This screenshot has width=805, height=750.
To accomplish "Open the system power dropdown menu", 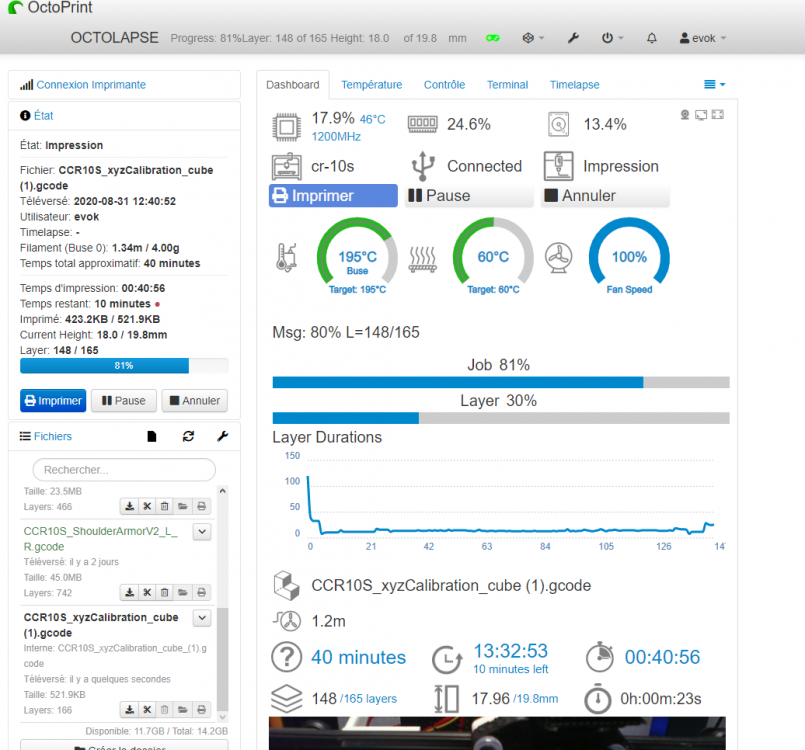I will pos(612,38).
